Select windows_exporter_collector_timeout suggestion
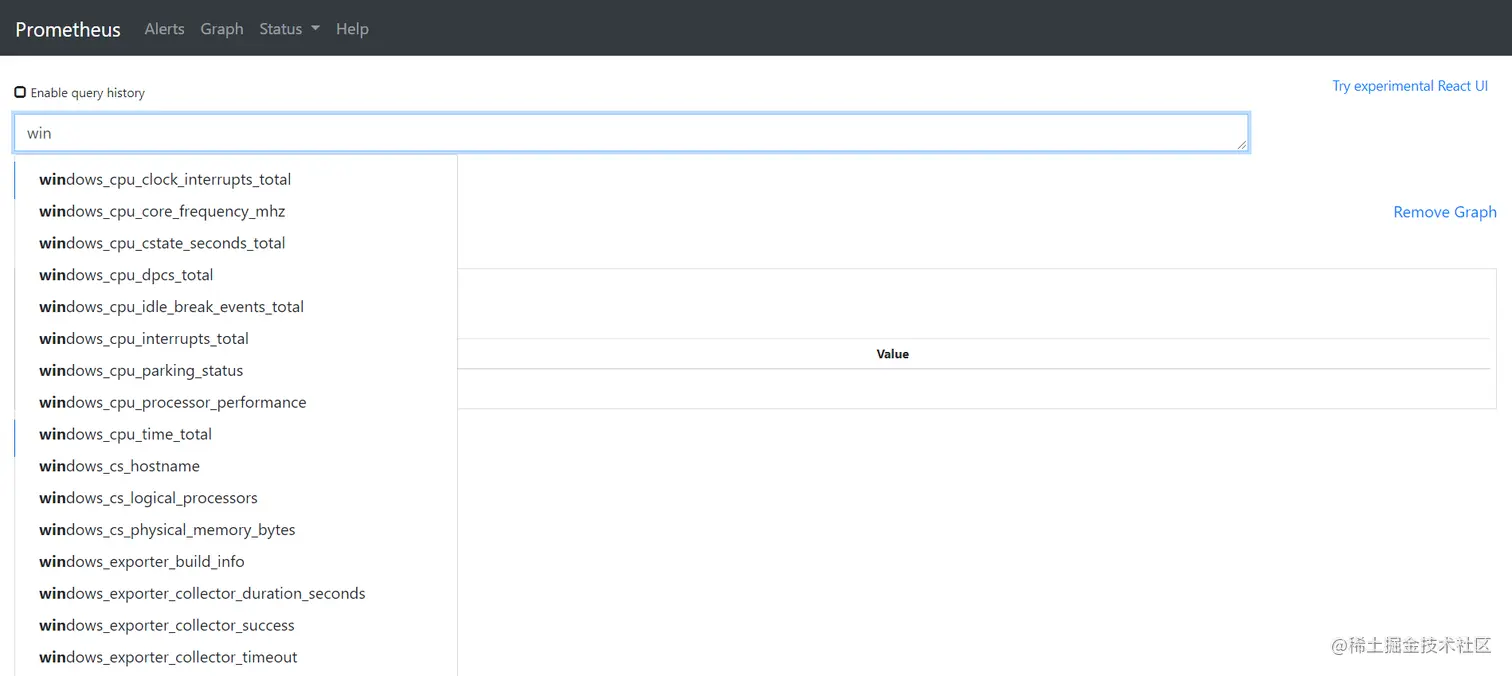Viewport: 1512px width, 676px height. [237, 658]
